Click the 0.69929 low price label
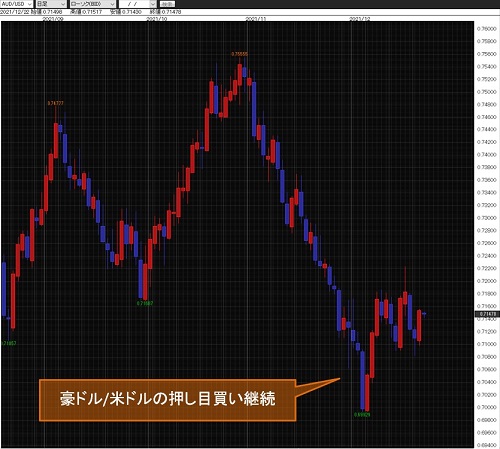 [x=362, y=415]
